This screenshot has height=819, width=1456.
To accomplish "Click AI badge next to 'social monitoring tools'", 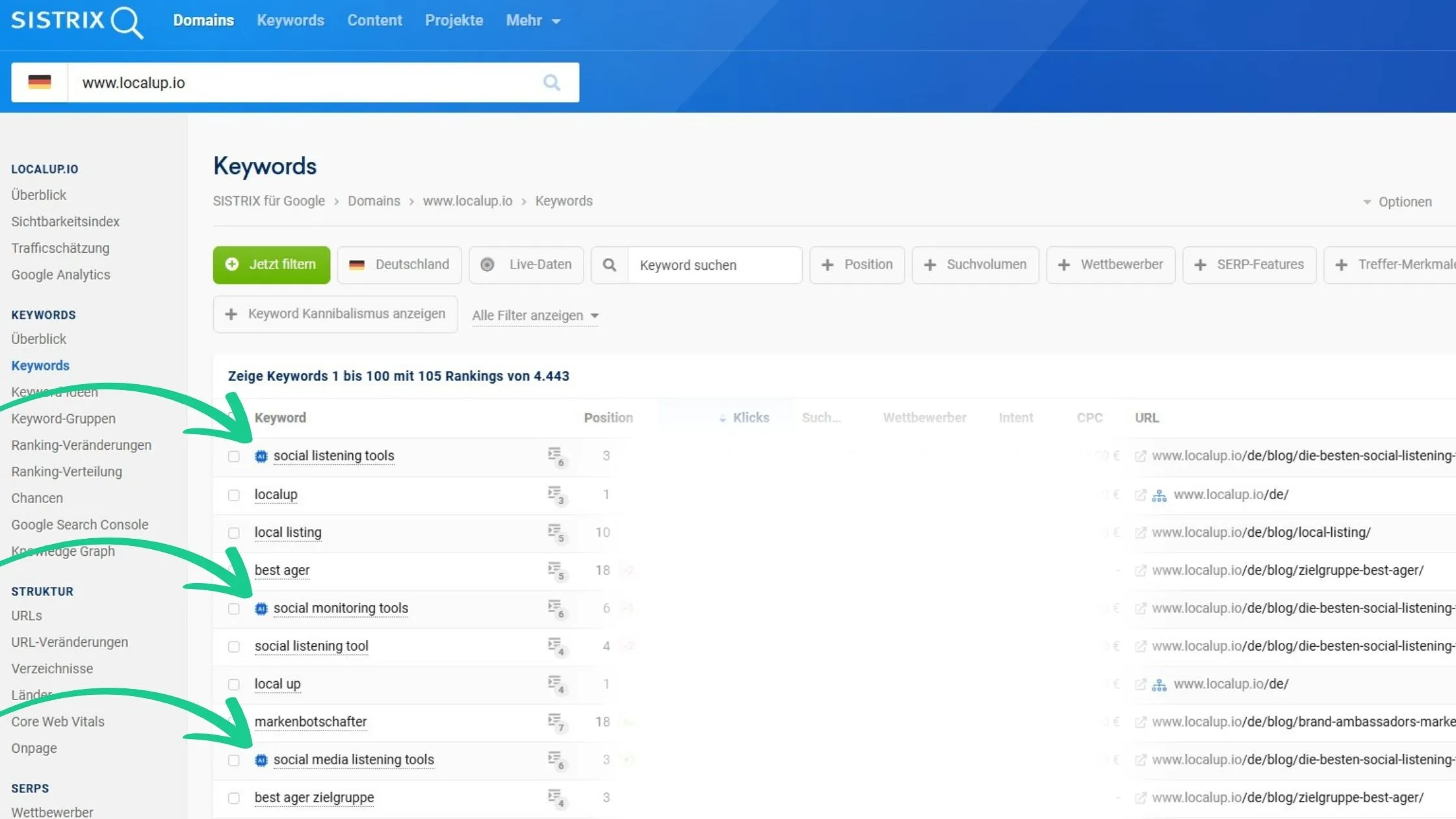I will tap(261, 608).
